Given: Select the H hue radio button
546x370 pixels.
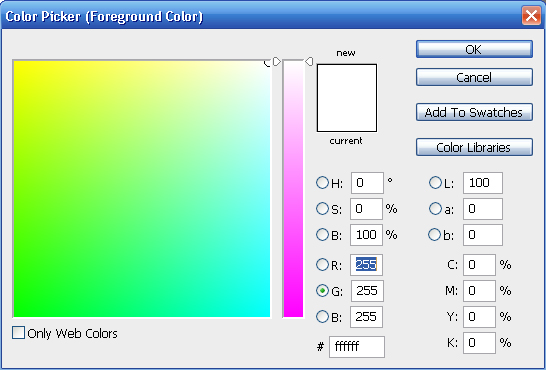Looking at the screenshot, I should [322, 182].
